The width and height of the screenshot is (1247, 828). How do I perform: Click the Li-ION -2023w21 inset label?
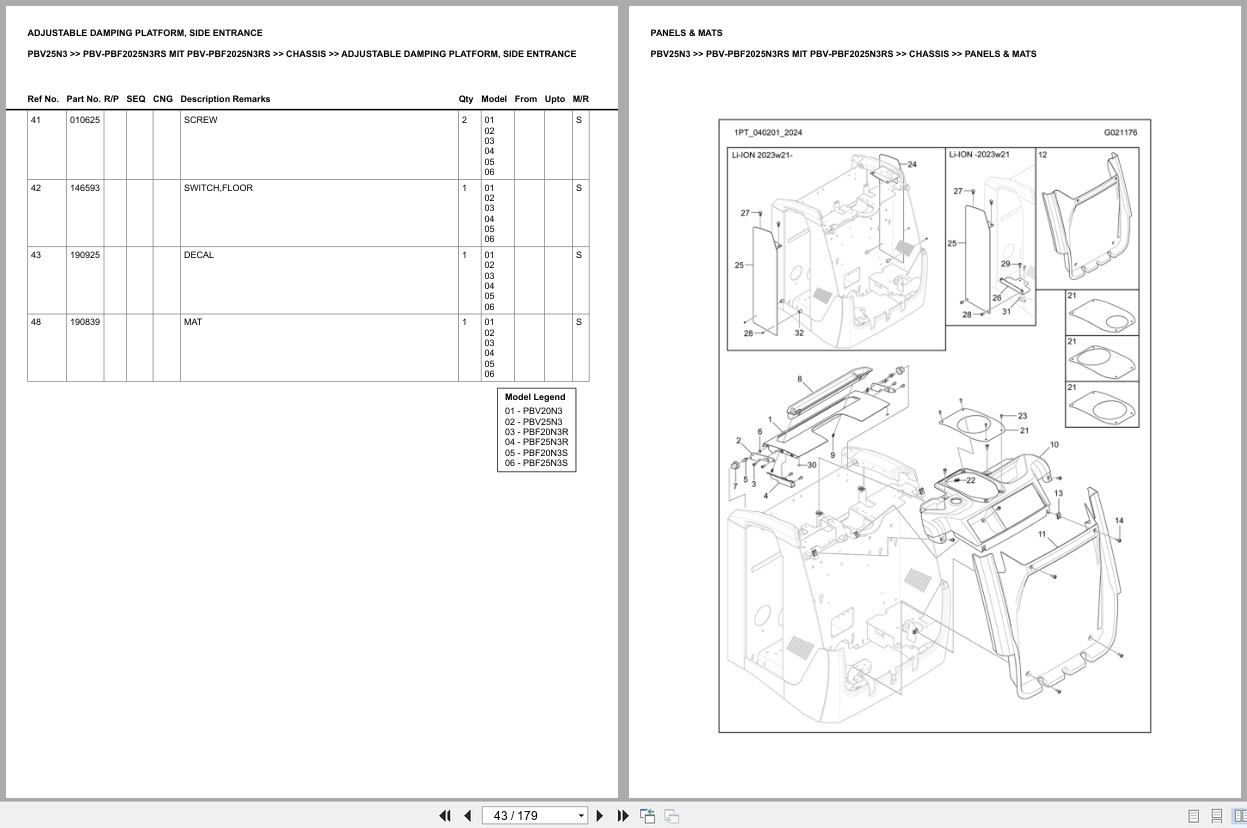[979, 155]
